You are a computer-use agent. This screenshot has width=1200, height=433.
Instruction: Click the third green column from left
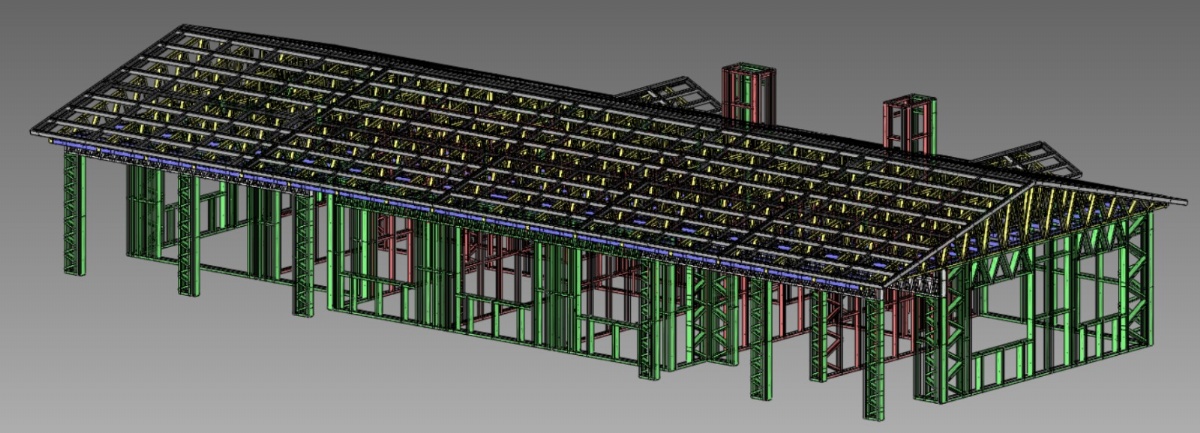[303, 255]
